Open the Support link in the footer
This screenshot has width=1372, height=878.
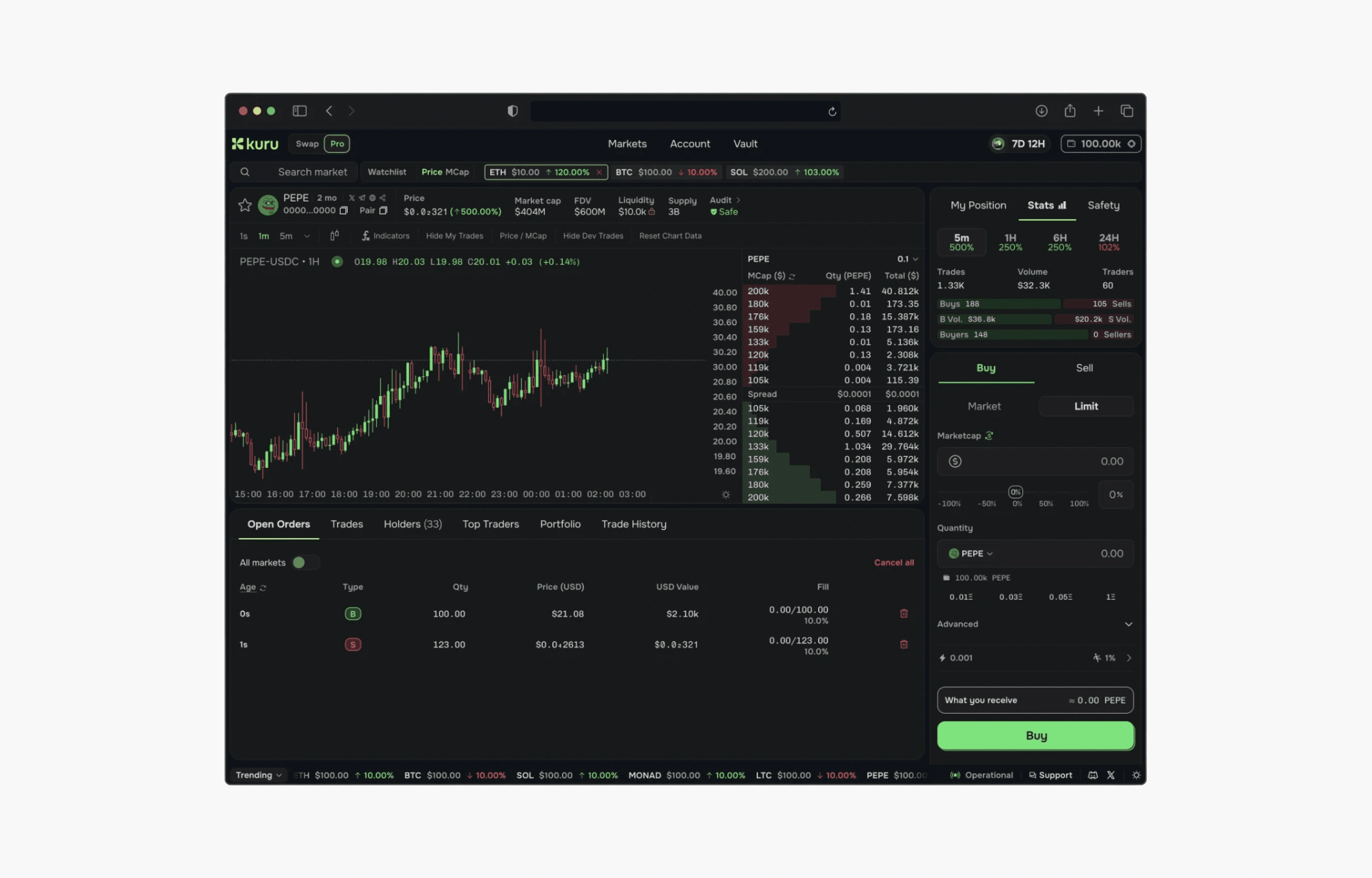pyautogui.click(x=1050, y=775)
